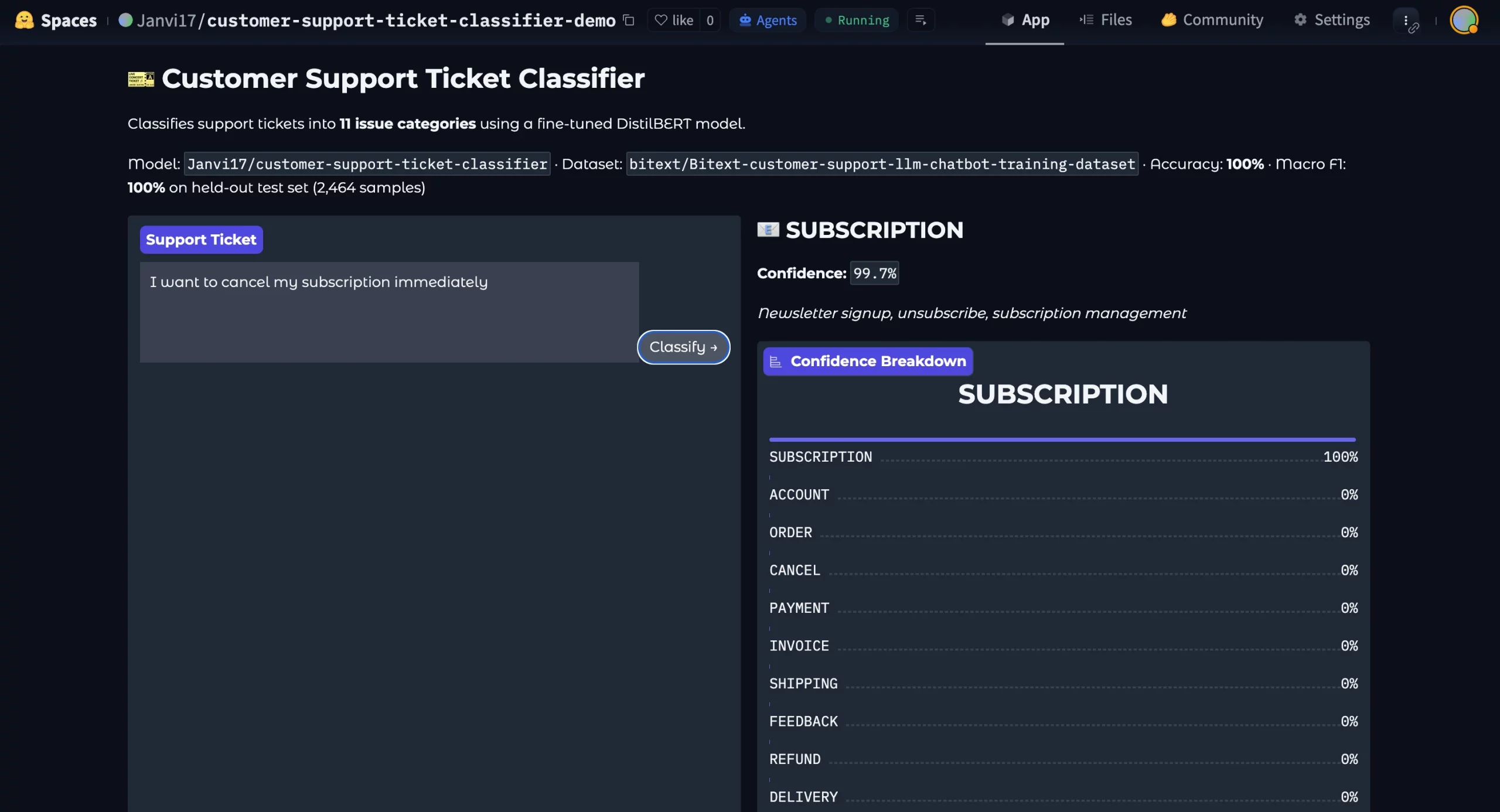Open customer-support-ticket-classifier-demo space link
Viewport: 1500px width, 812px height.
pos(411,21)
